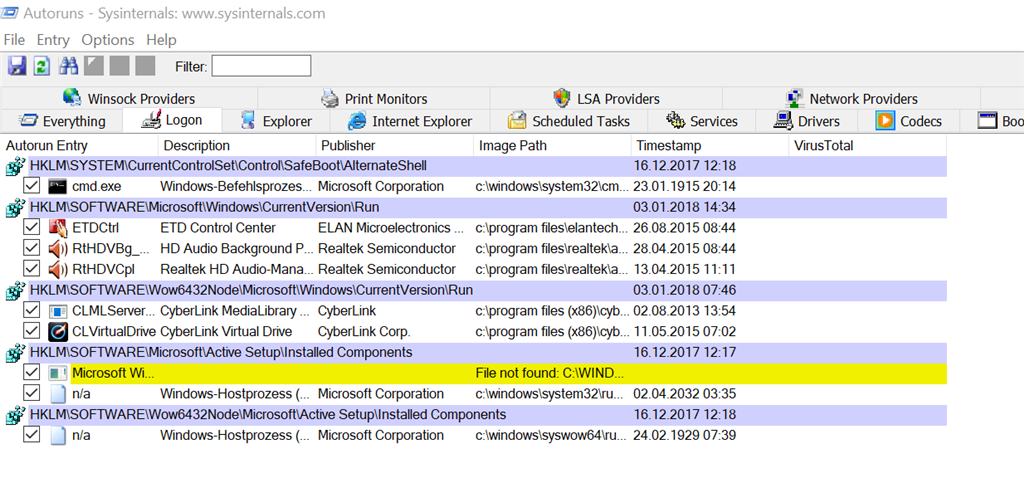Click the registry icon beside SafeBoot\AlternateShell key
Screen dimensions: 1024x502
tap(15, 166)
